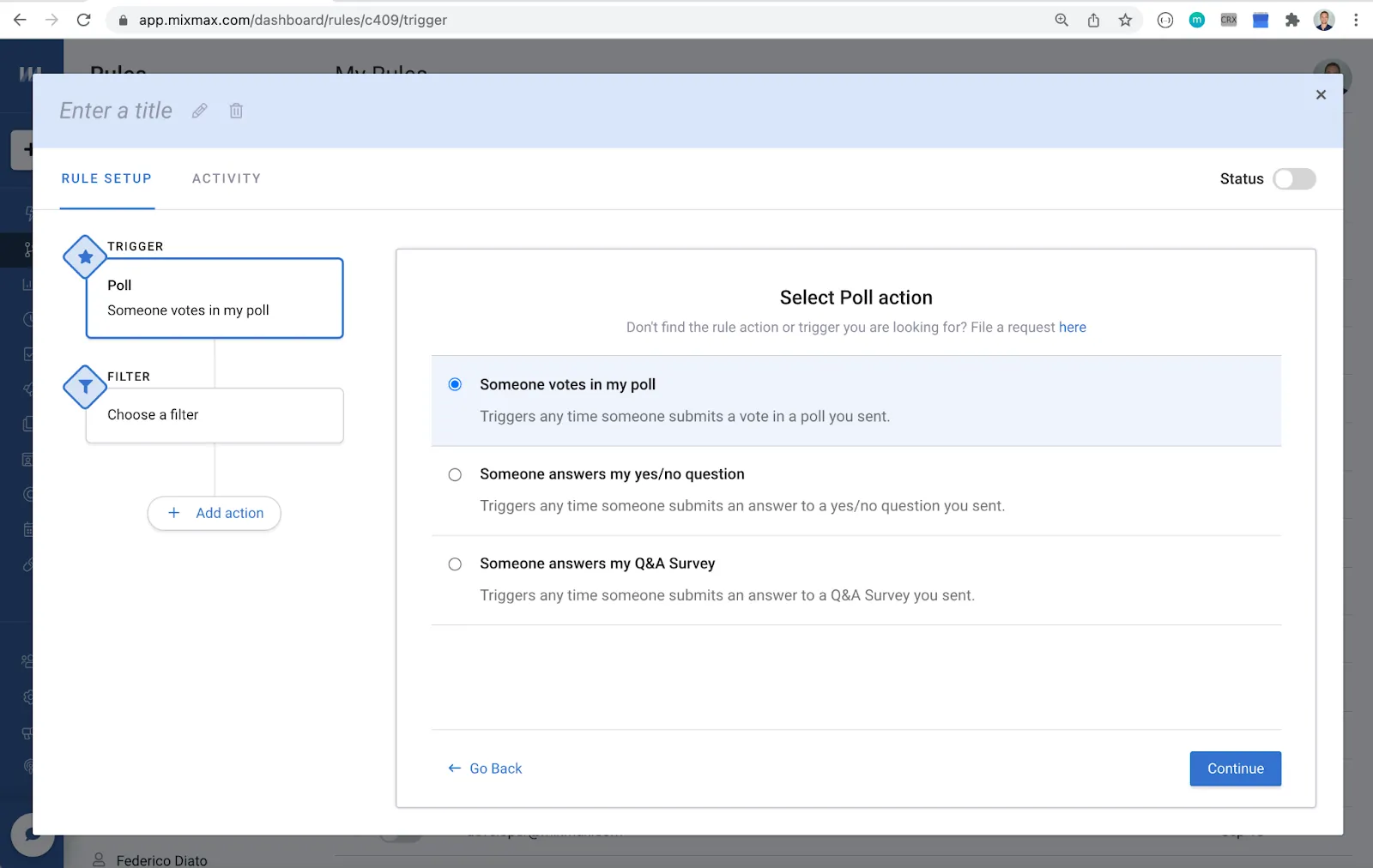
Task: Open the browser extensions puzzle icon
Action: [x=1292, y=20]
